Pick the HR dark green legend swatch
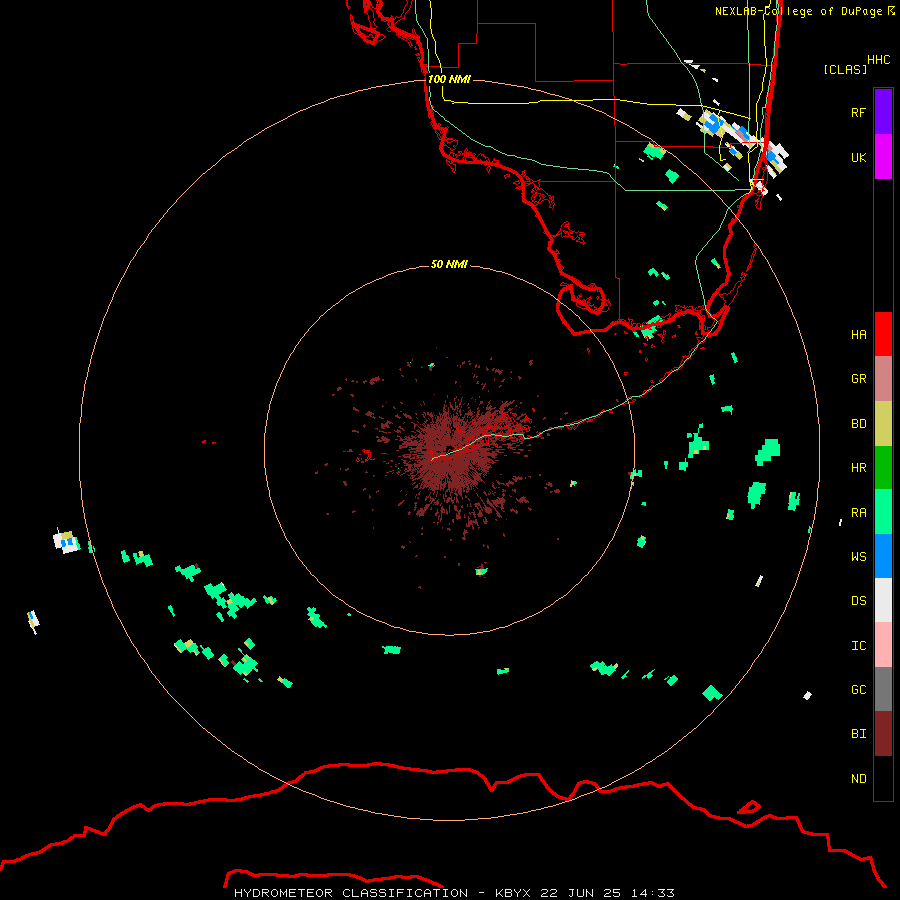This screenshot has width=900, height=900. pyautogui.click(x=883, y=468)
